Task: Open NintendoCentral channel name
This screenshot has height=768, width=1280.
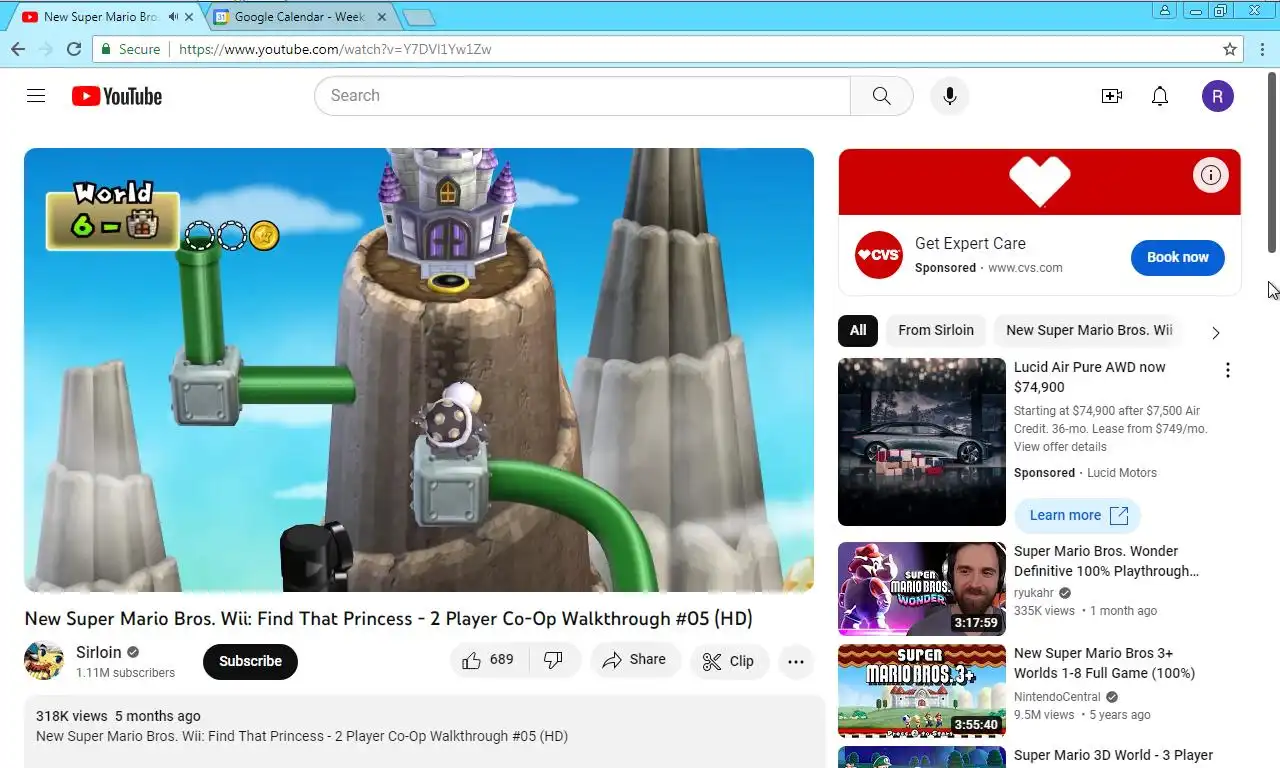Action: pos(1057,697)
